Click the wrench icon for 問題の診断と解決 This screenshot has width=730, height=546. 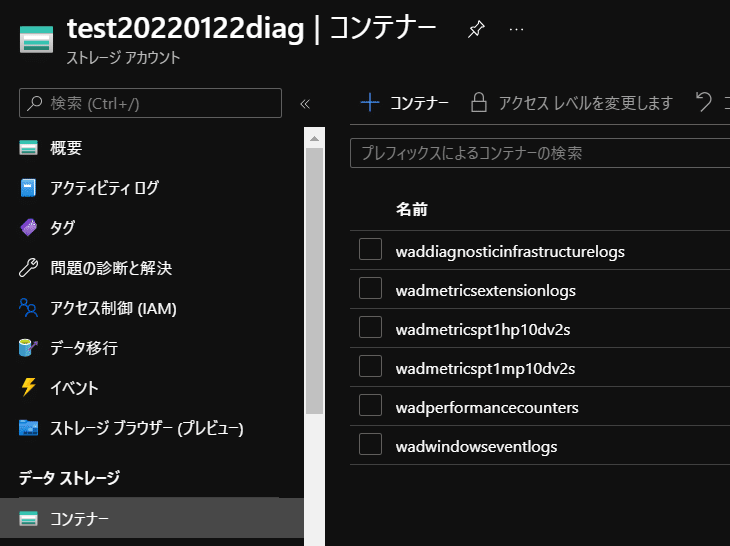28,268
